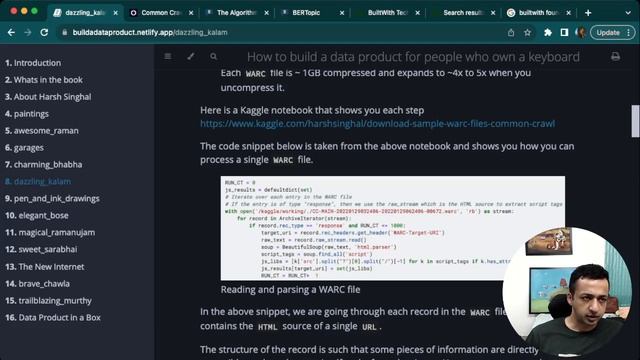Viewport: 640px width, 360px height.
Task: Open chapter 3 About Harsh Singhal
Action: pos(48,97)
